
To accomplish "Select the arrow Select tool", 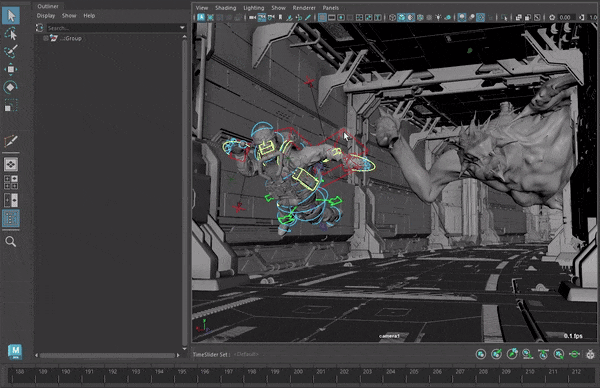I will click(x=11, y=16).
